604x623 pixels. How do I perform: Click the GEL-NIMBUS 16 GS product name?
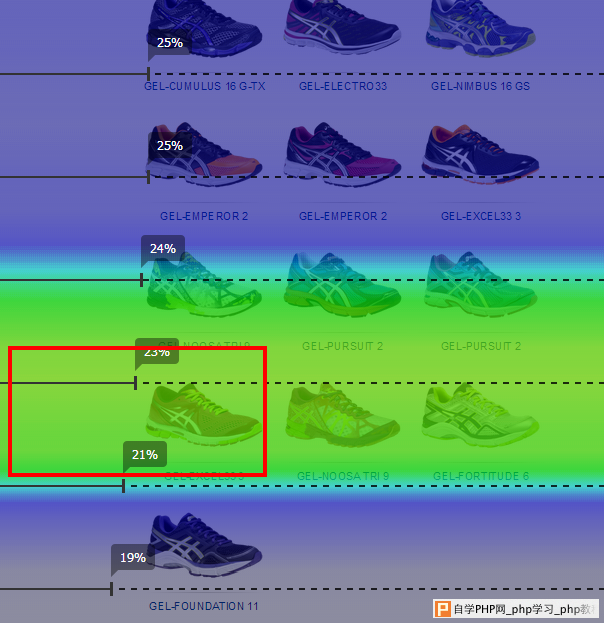[x=480, y=86]
